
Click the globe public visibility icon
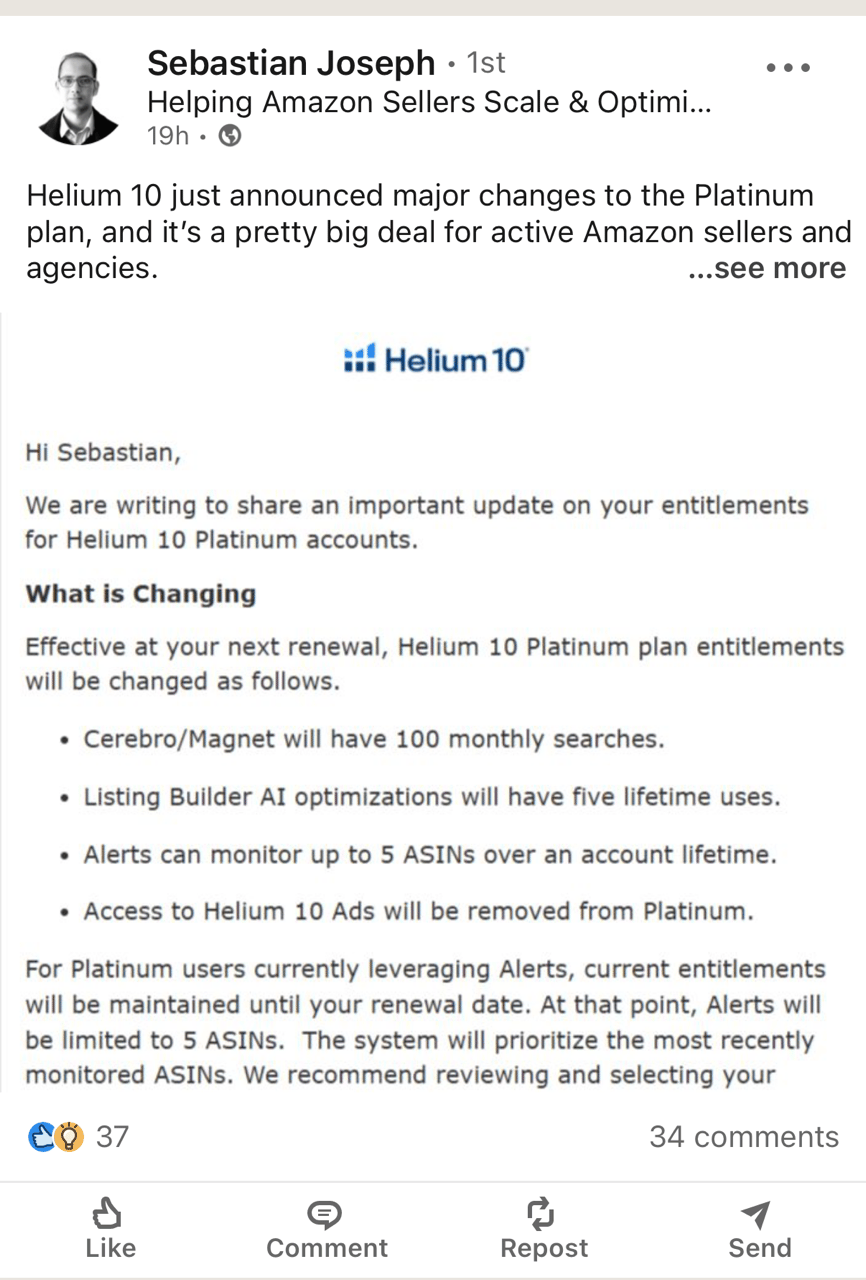[x=230, y=136]
